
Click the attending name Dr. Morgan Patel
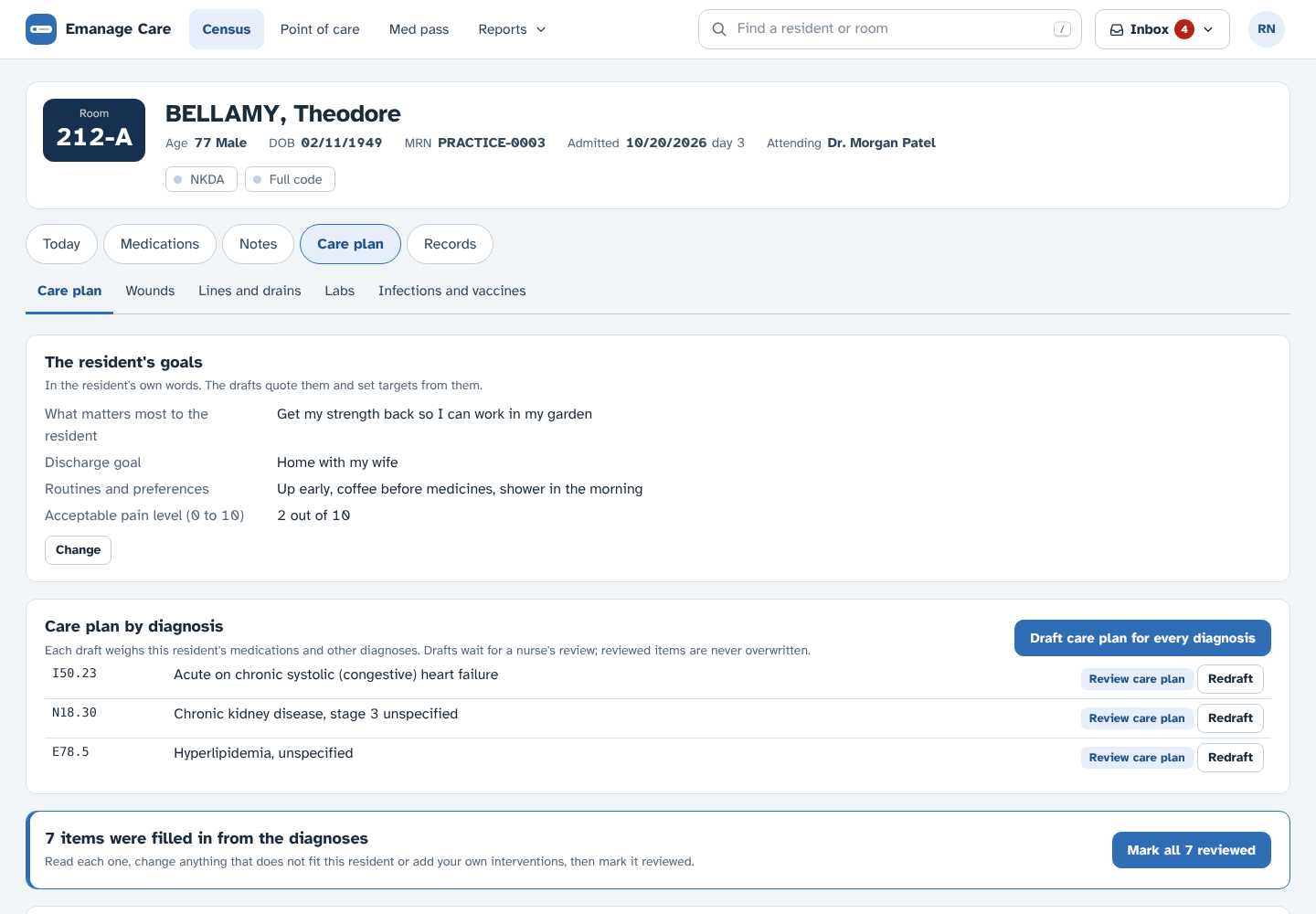[882, 143]
